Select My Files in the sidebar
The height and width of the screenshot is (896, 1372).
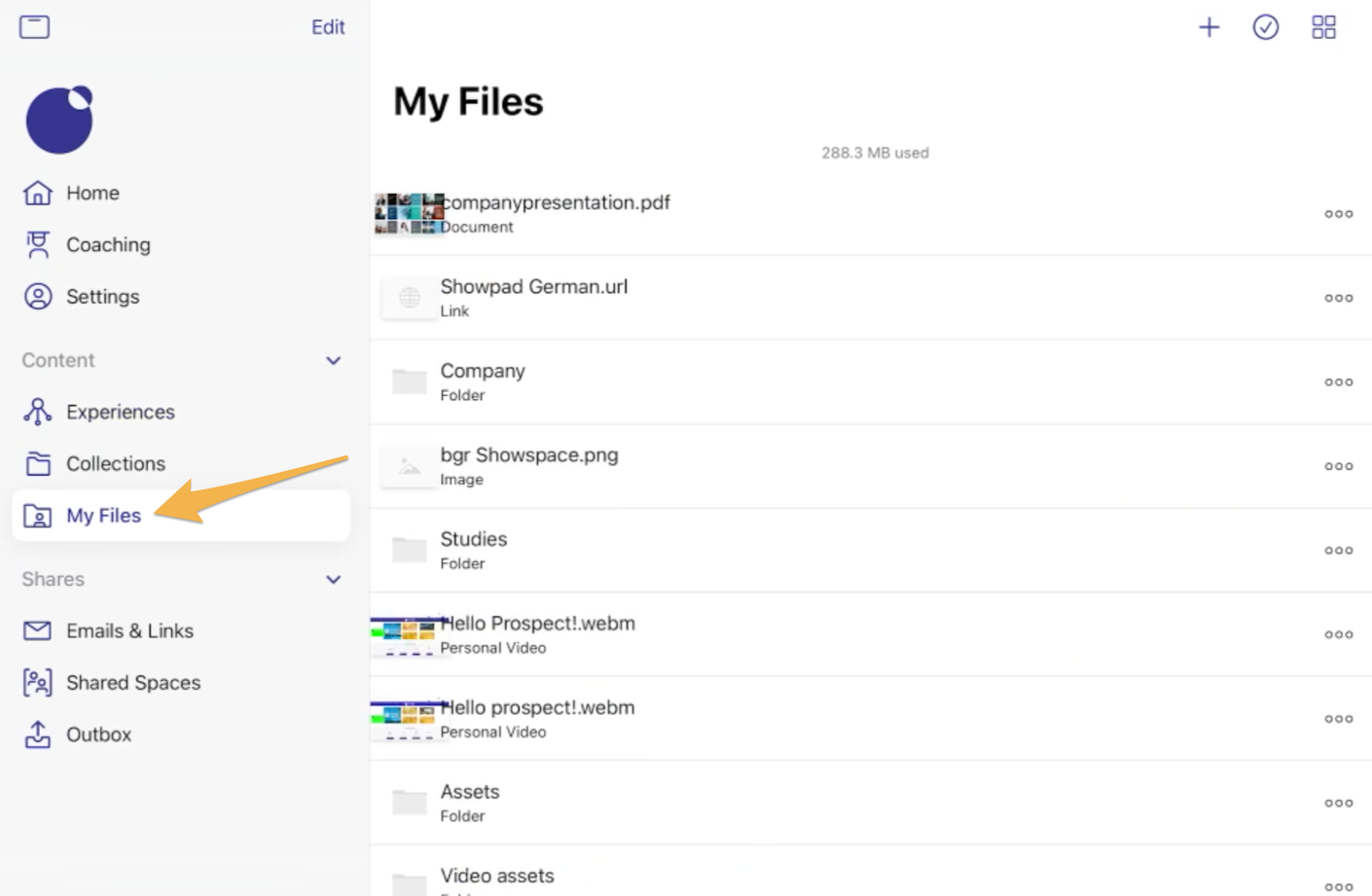[x=103, y=516]
